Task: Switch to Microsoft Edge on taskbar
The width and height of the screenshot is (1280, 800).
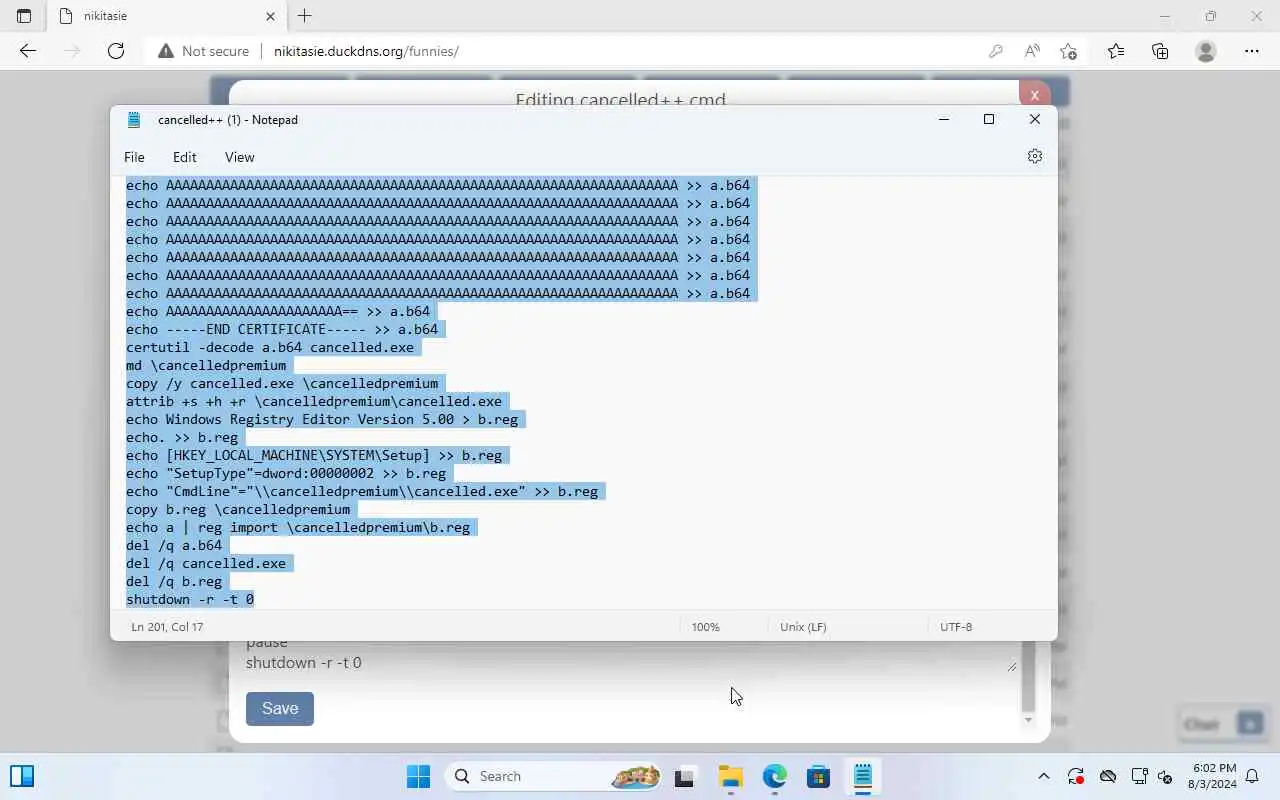Action: tap(775, 776)
